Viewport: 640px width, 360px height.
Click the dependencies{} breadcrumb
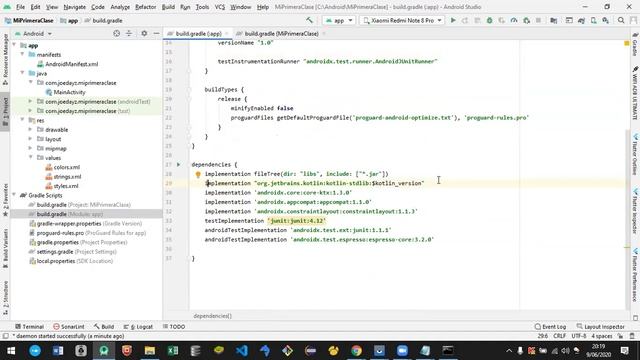pos(212,316)
